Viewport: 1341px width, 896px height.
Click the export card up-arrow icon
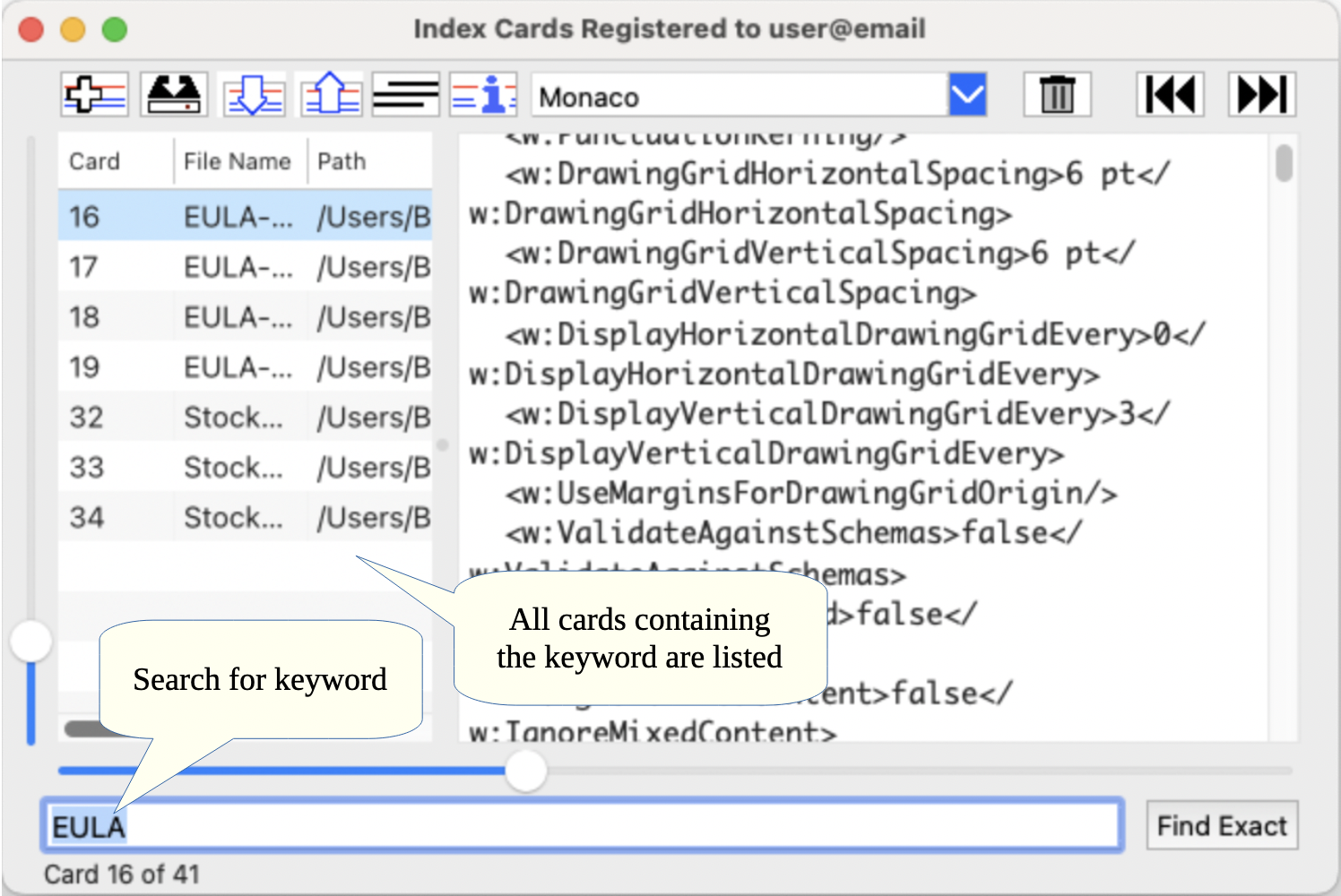click(x=331, y=95)
